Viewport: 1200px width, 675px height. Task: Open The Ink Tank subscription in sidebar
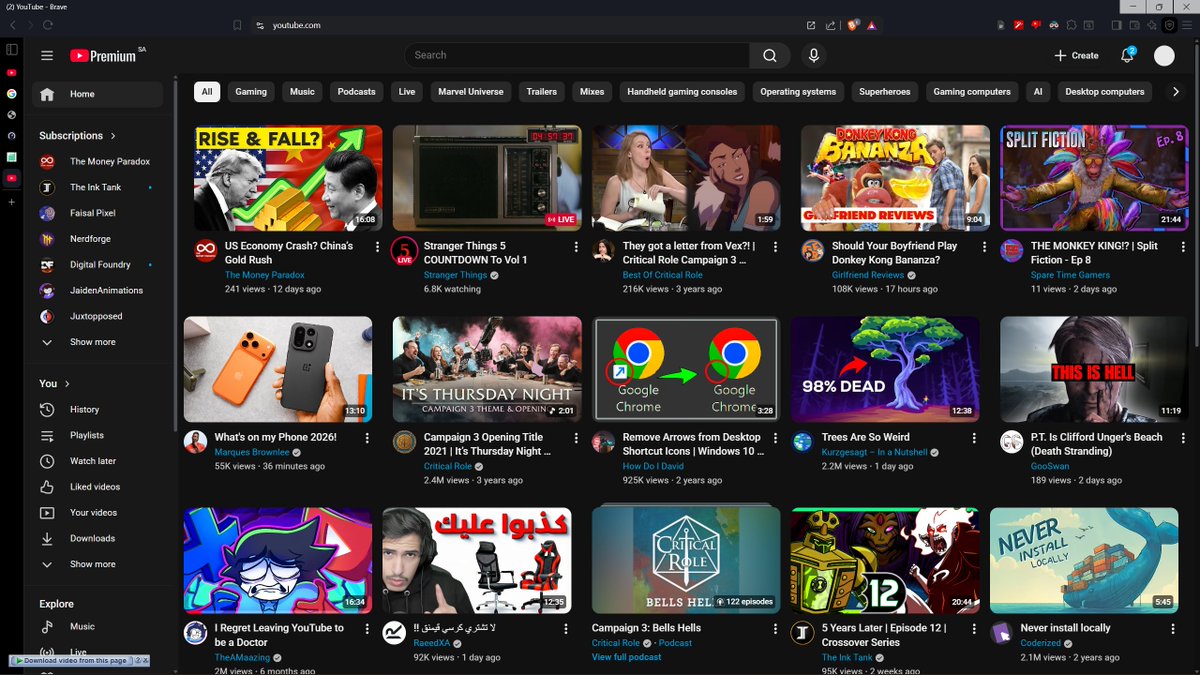(98, 188)
